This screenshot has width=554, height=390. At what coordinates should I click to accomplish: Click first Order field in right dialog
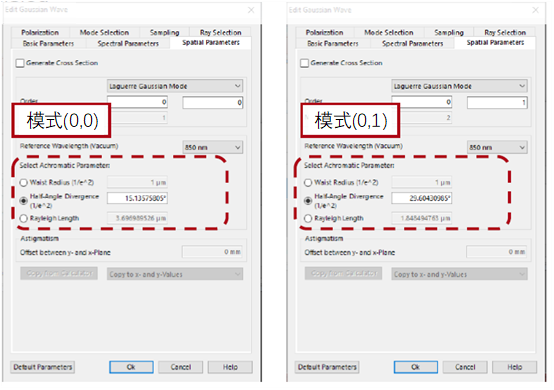422,102
